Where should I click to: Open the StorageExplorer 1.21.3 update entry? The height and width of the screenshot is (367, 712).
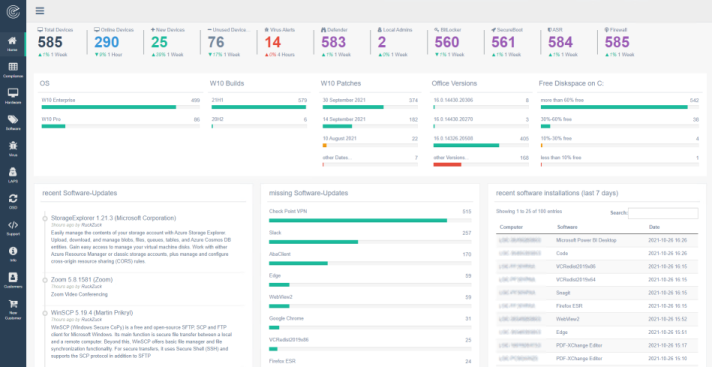(114, 218)
